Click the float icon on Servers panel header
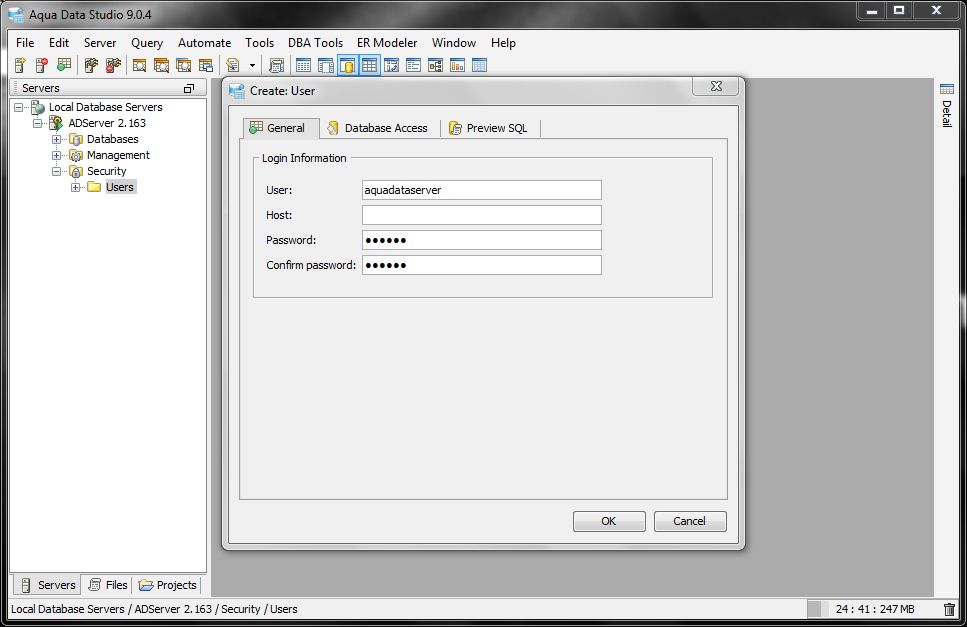The height and width of the screenshot is (627, 967). click(x=189, y=88)
